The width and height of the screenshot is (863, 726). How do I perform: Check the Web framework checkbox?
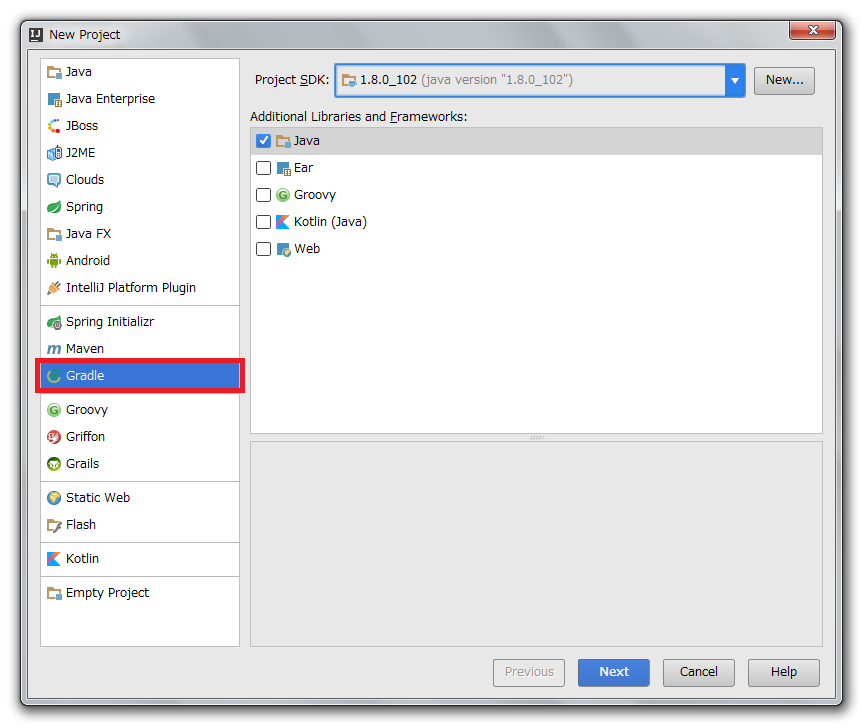[x=264, y=249]
